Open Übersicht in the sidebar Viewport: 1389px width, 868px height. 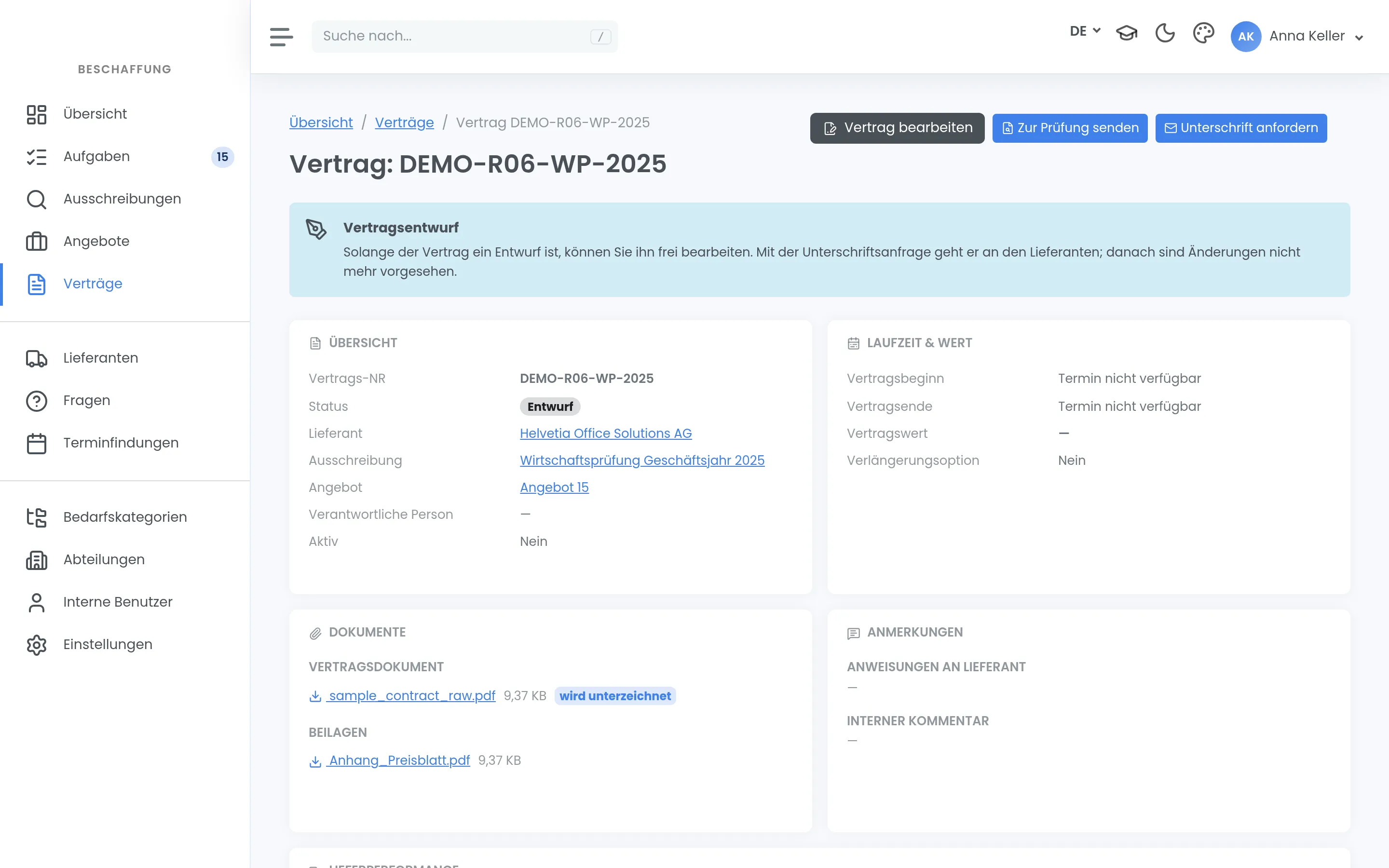125,114
